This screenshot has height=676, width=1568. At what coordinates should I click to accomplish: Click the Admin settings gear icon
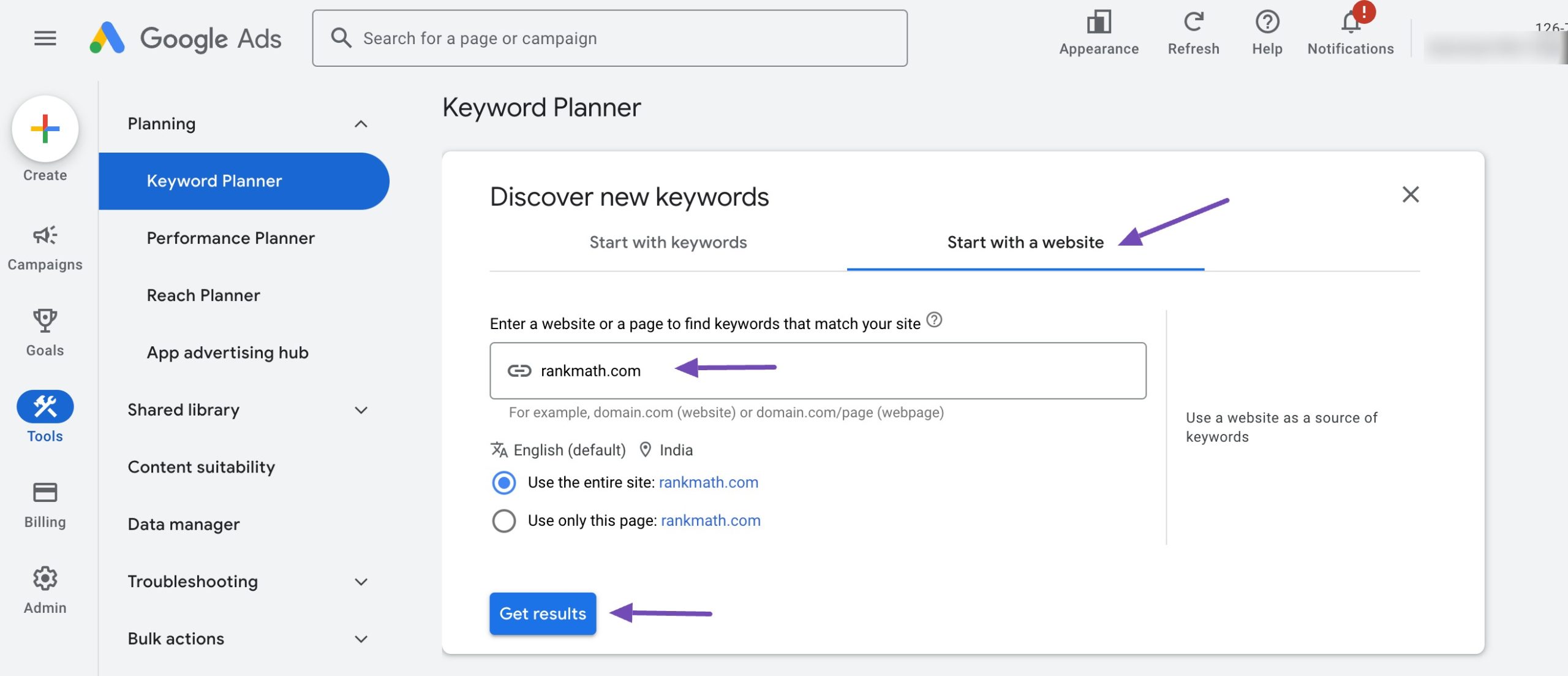[45, 577]
